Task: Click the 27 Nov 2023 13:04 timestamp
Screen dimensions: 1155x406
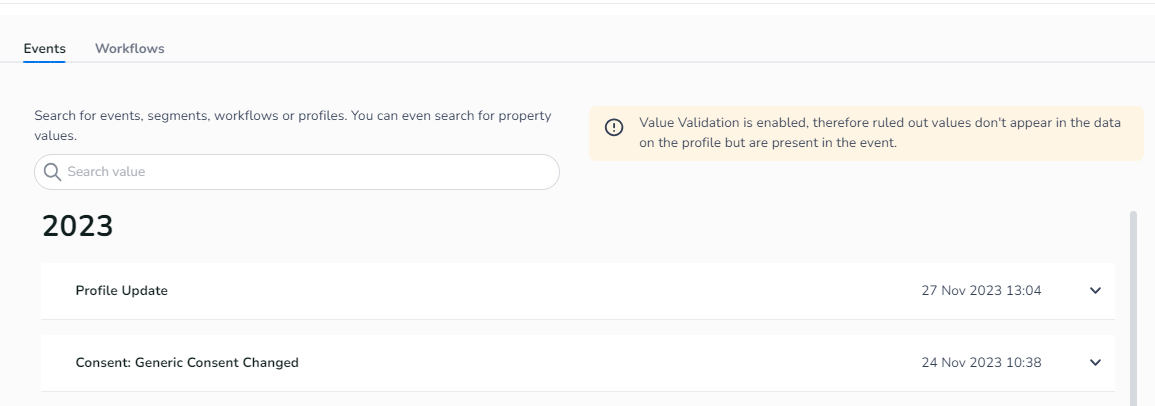Action: click(981, 291)
